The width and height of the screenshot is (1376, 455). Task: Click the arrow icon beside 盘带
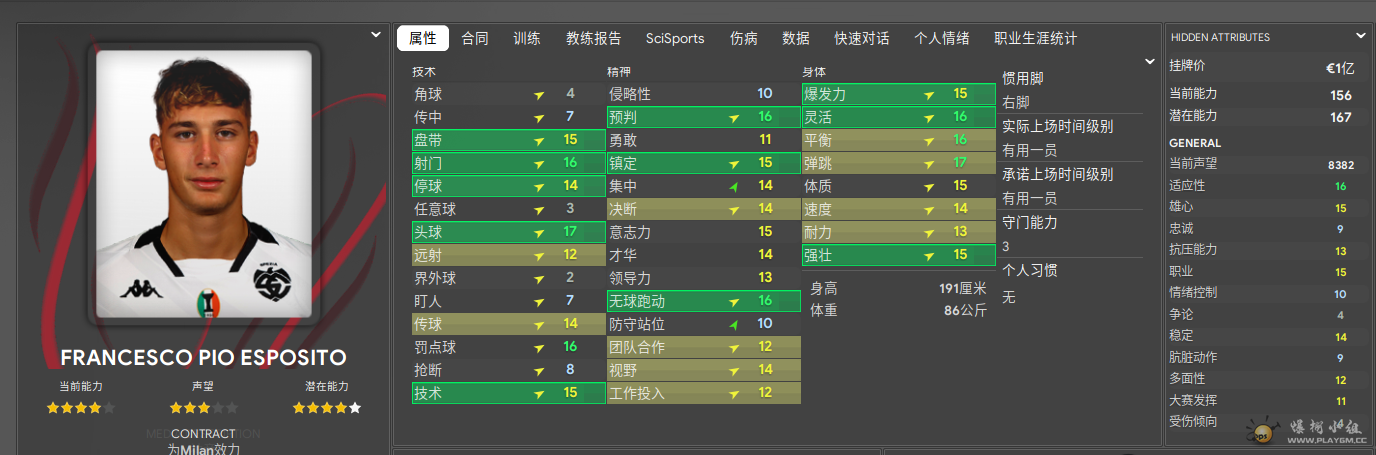[x=539, y=140]
